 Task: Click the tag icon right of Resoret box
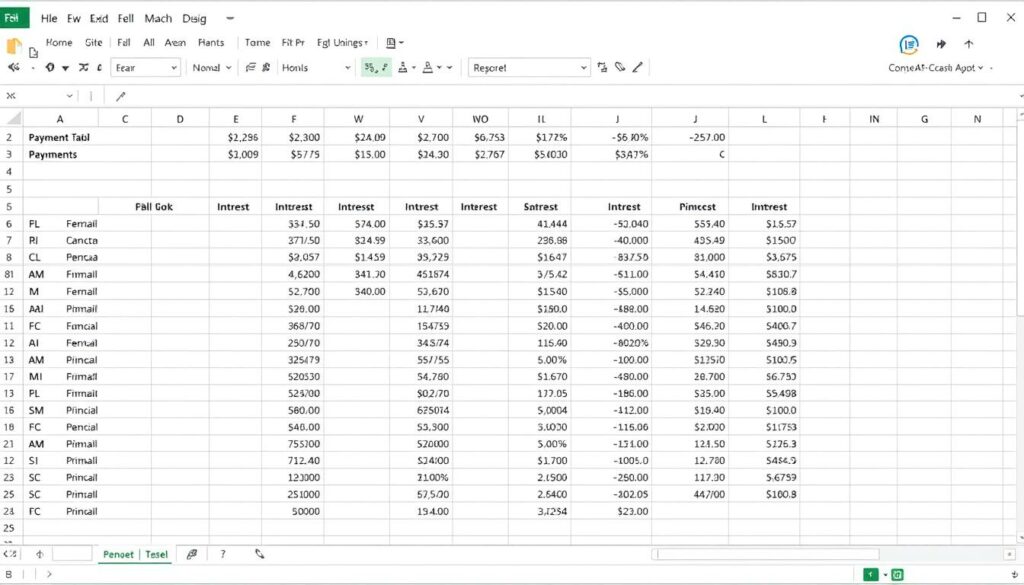pyautogui.click(x=620, y=67)
